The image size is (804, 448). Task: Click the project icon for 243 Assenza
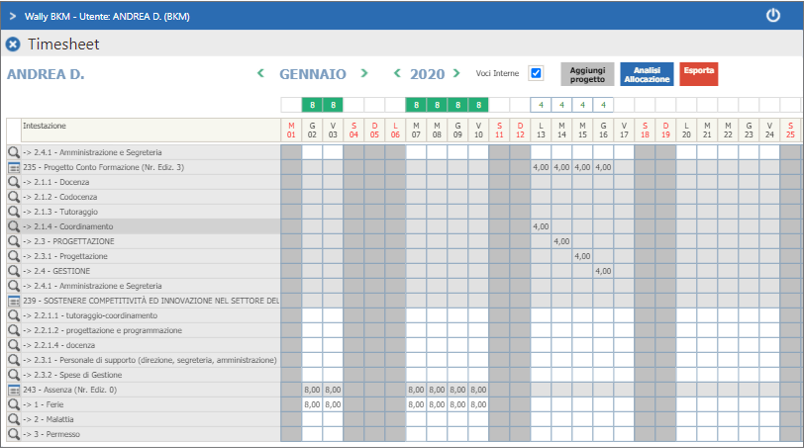[14, 389]
